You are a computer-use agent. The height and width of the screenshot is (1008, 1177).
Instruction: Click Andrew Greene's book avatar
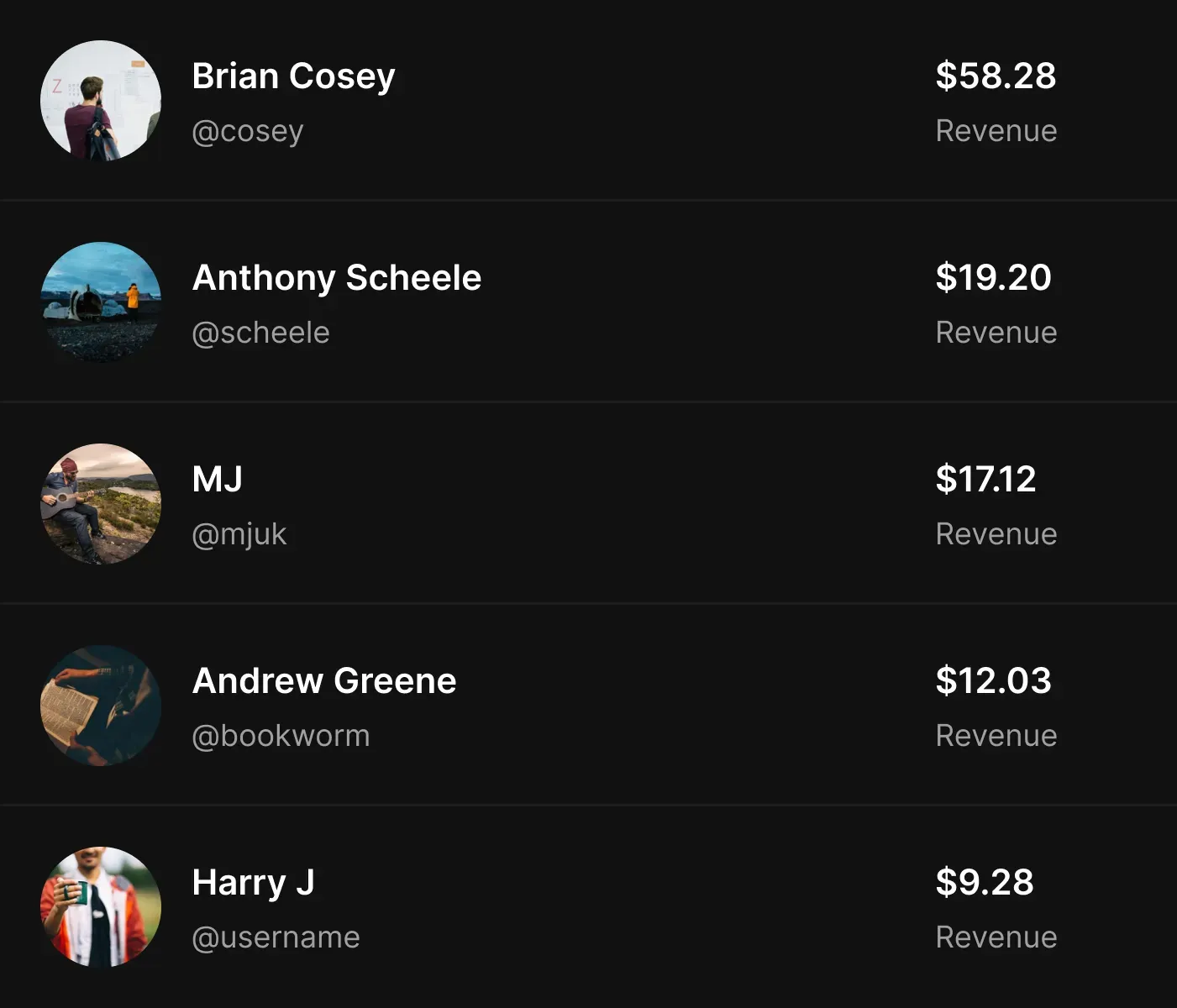coord(101,706)
